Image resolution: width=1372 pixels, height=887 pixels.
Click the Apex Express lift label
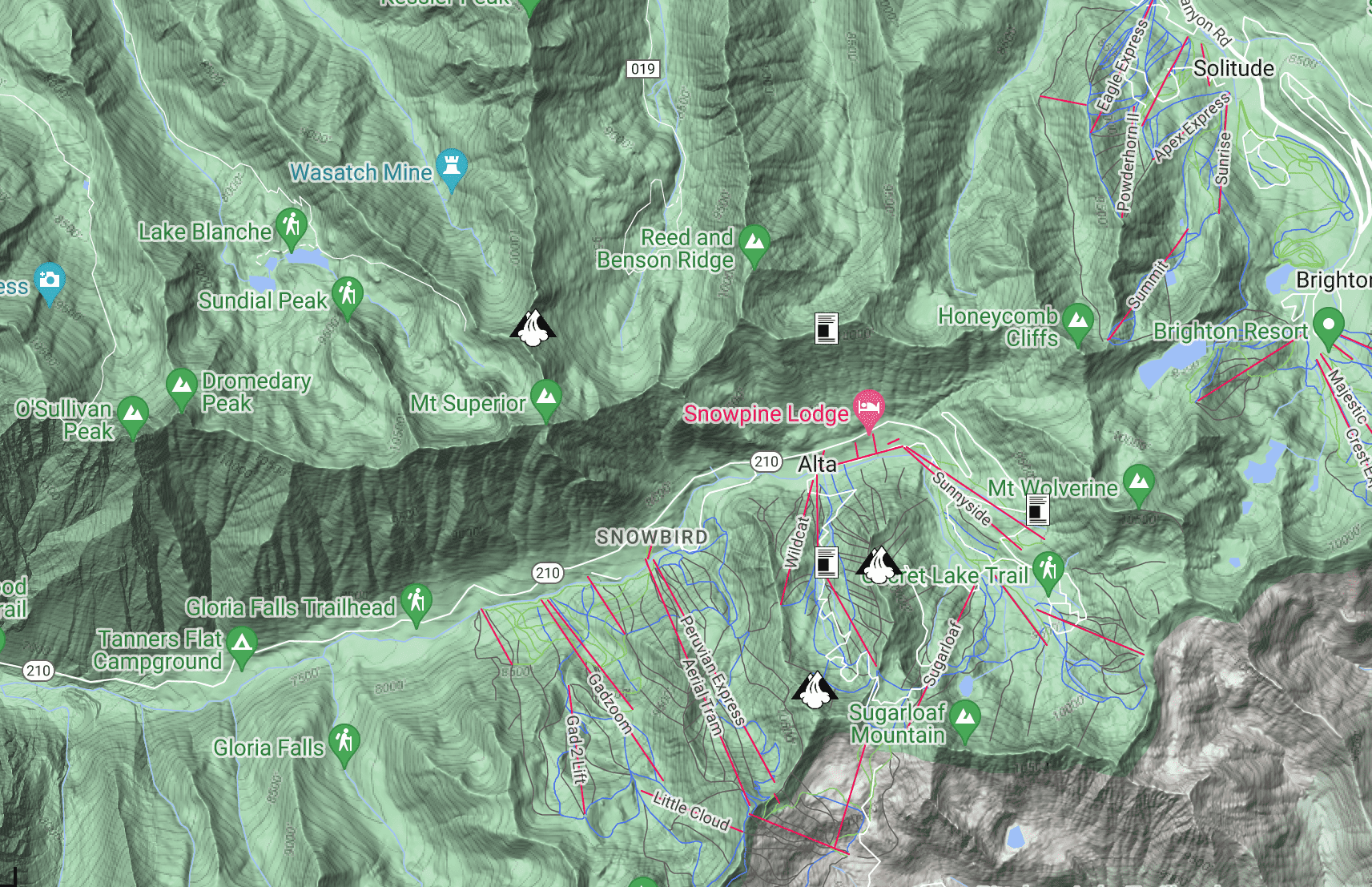(1191, 127)
